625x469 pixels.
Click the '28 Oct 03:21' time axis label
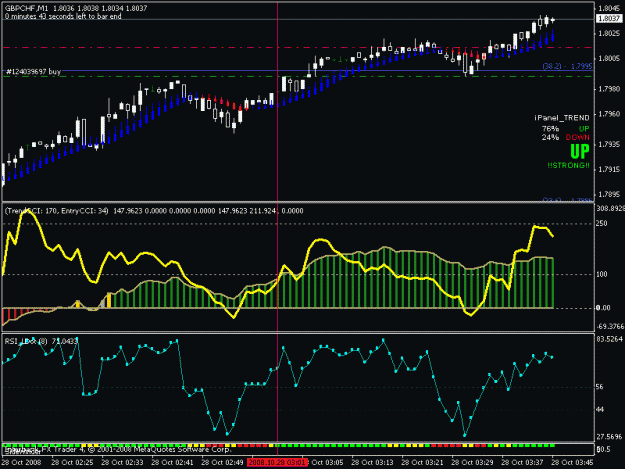click(422, 463)
